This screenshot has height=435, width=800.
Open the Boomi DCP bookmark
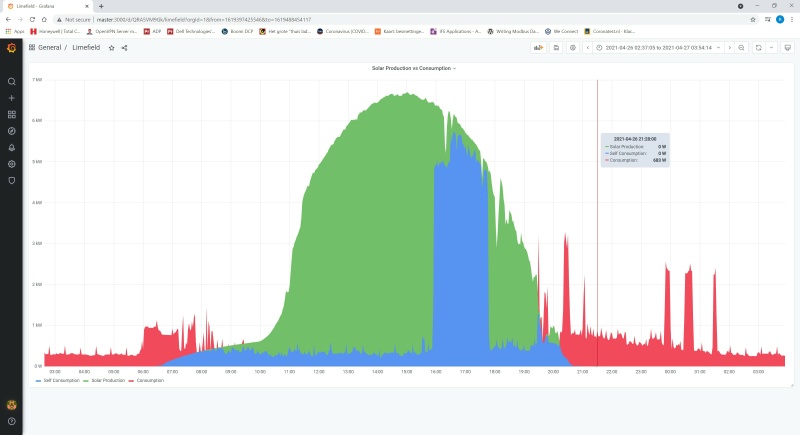[237, 31]
